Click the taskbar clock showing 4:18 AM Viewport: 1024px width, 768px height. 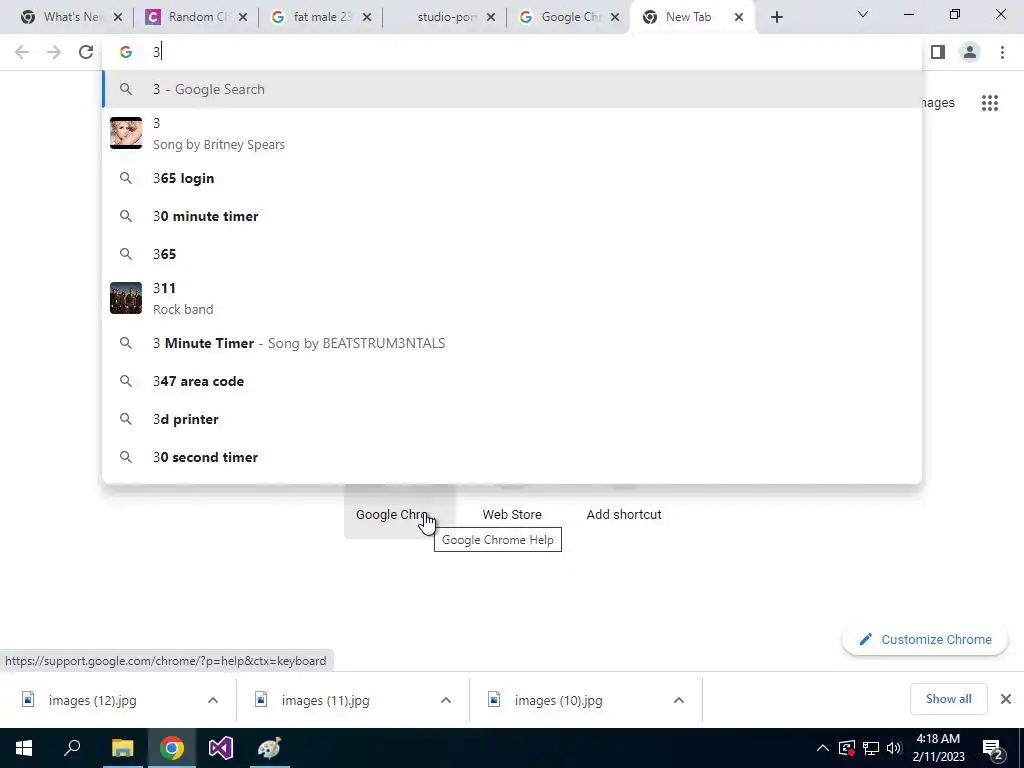point(938,748)
